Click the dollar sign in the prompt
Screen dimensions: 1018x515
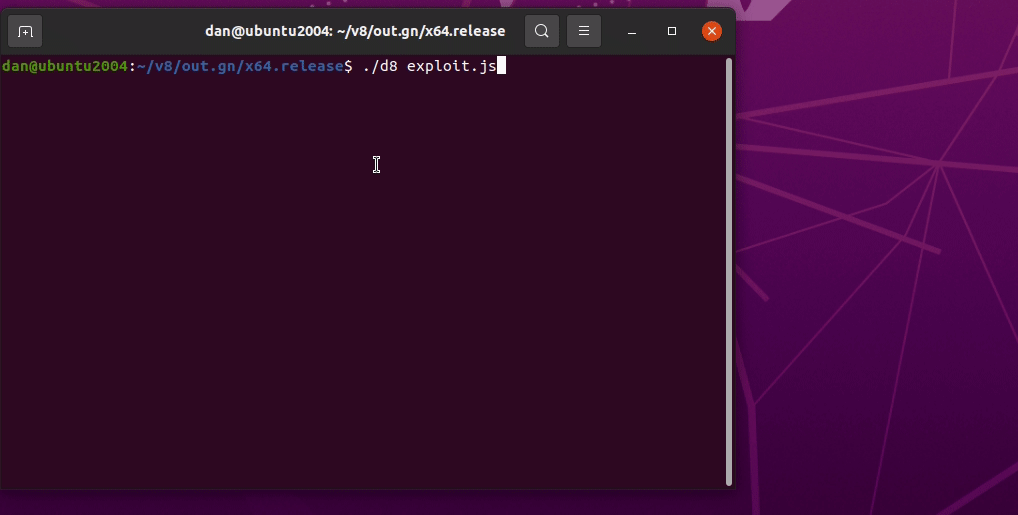coord(348,66)
